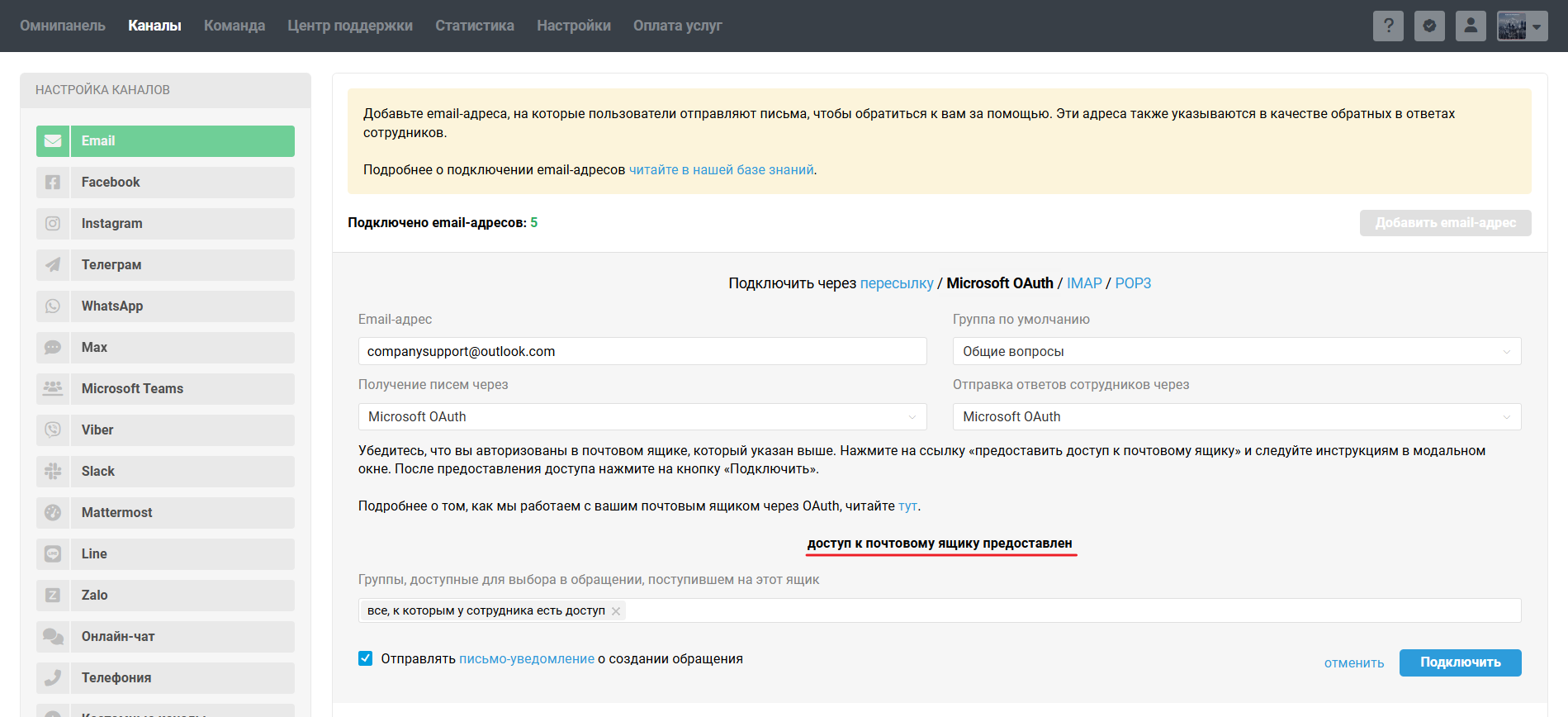Open the Настройки menu item

click(x=573, y=26)
